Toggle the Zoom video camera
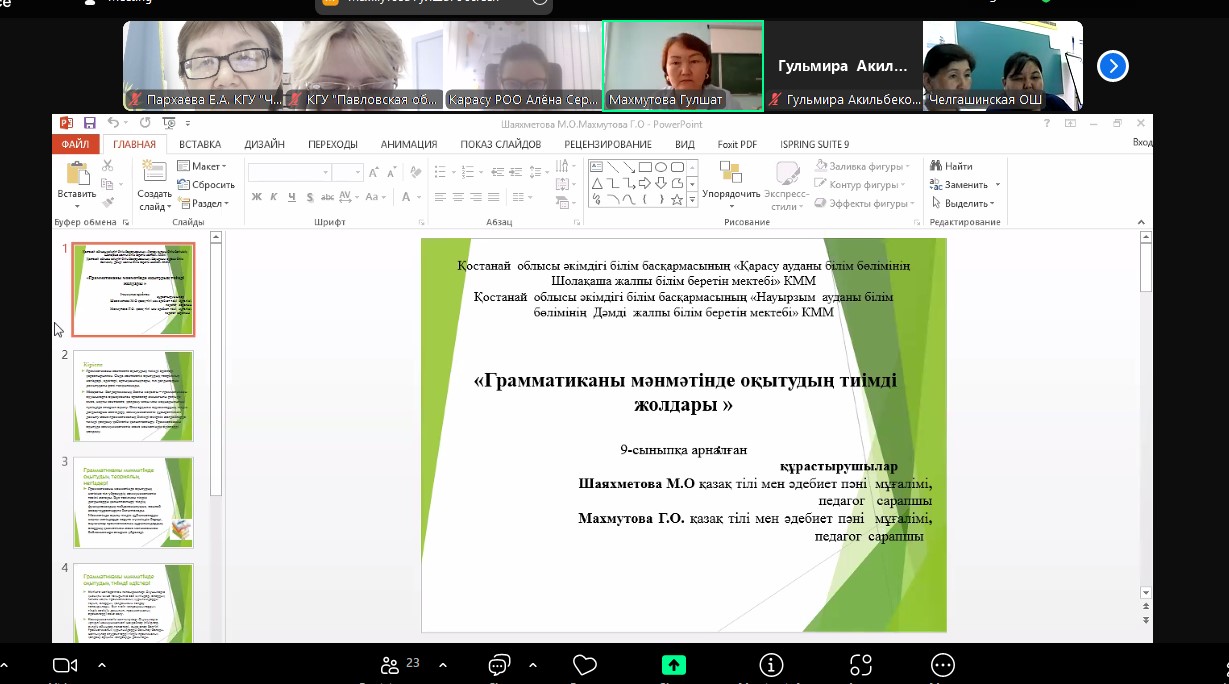The height and width of the screenshot is (684, 1229). 65,665
